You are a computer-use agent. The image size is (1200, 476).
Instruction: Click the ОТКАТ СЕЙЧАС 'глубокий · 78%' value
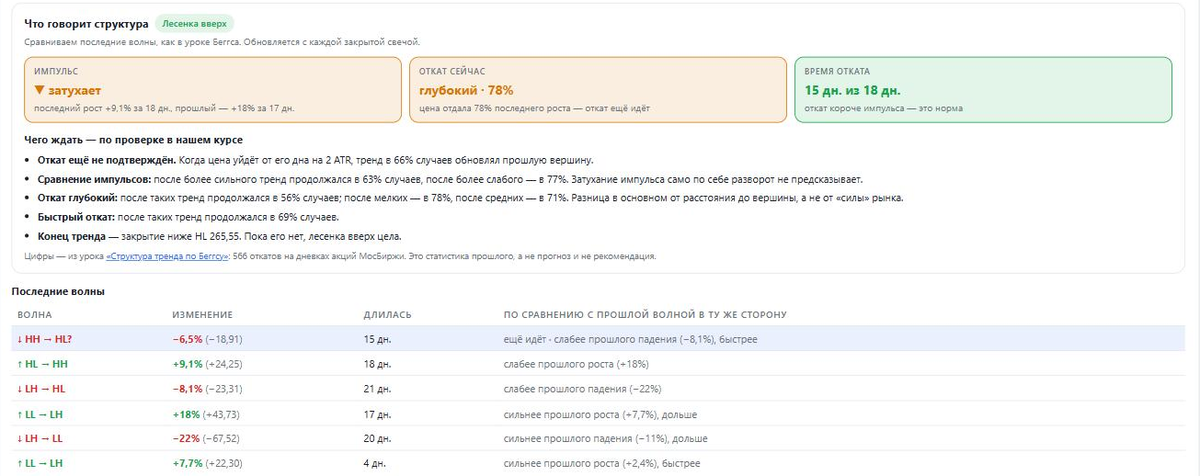point(466,89)
